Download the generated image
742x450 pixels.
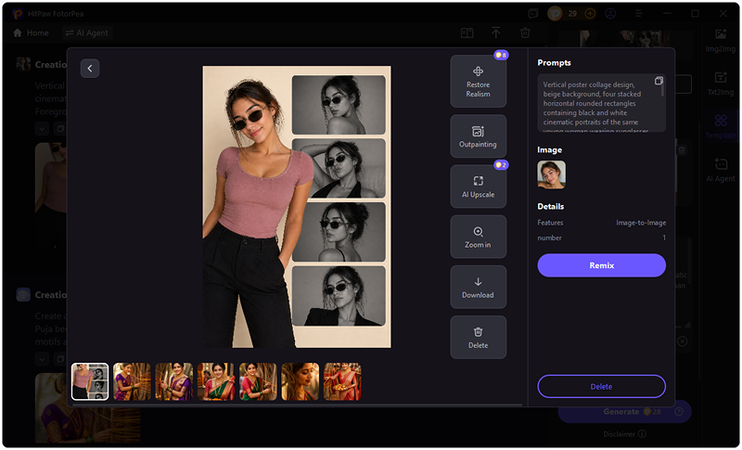coord(478,287)
